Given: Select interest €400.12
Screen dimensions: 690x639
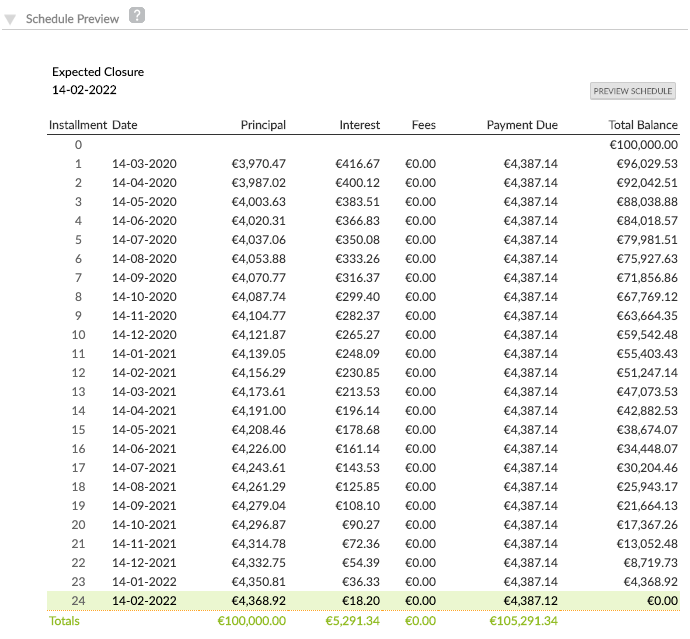Looking at the screenshot, I should [357, 183].
